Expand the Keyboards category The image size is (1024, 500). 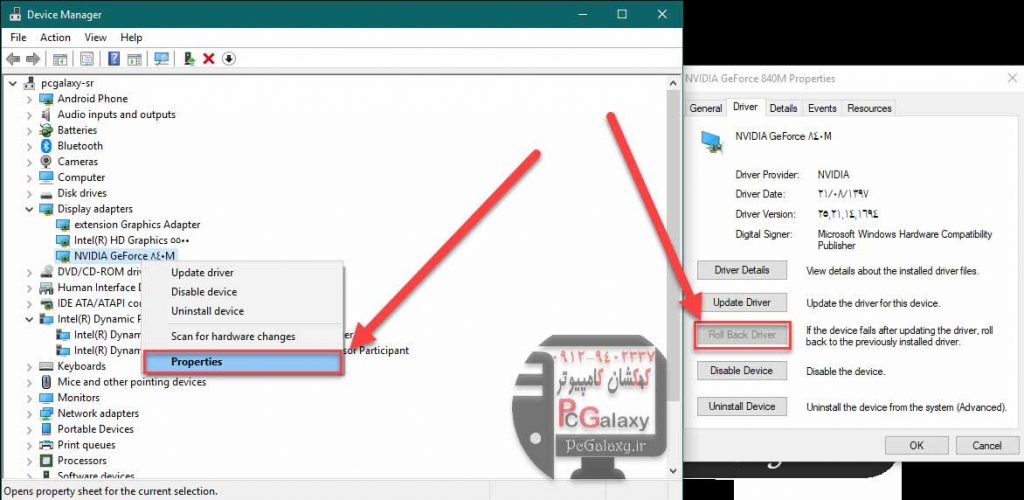[28, 366]
